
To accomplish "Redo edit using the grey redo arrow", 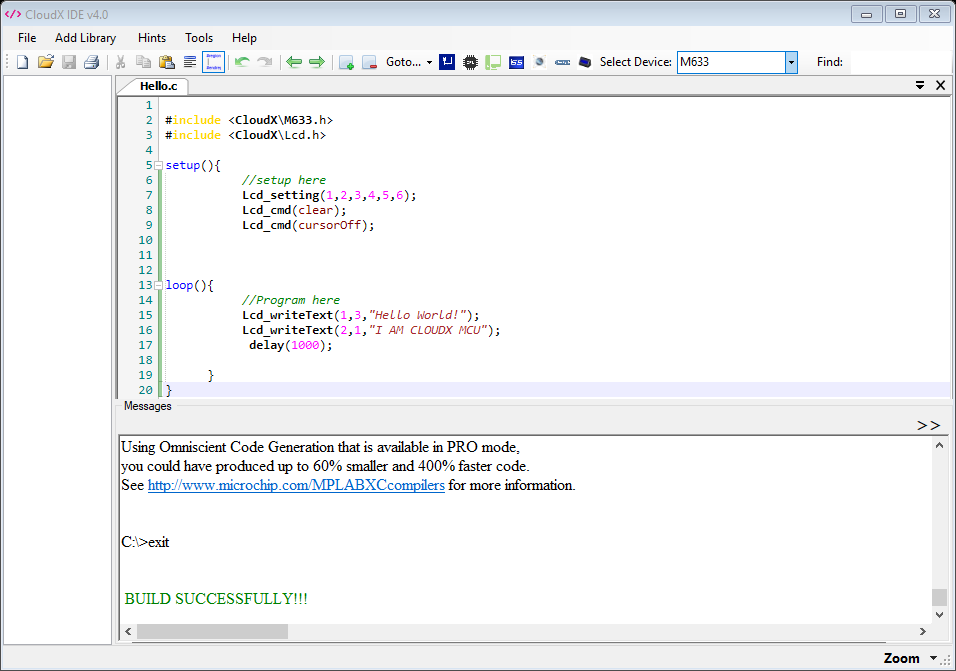I will point(265,62).
